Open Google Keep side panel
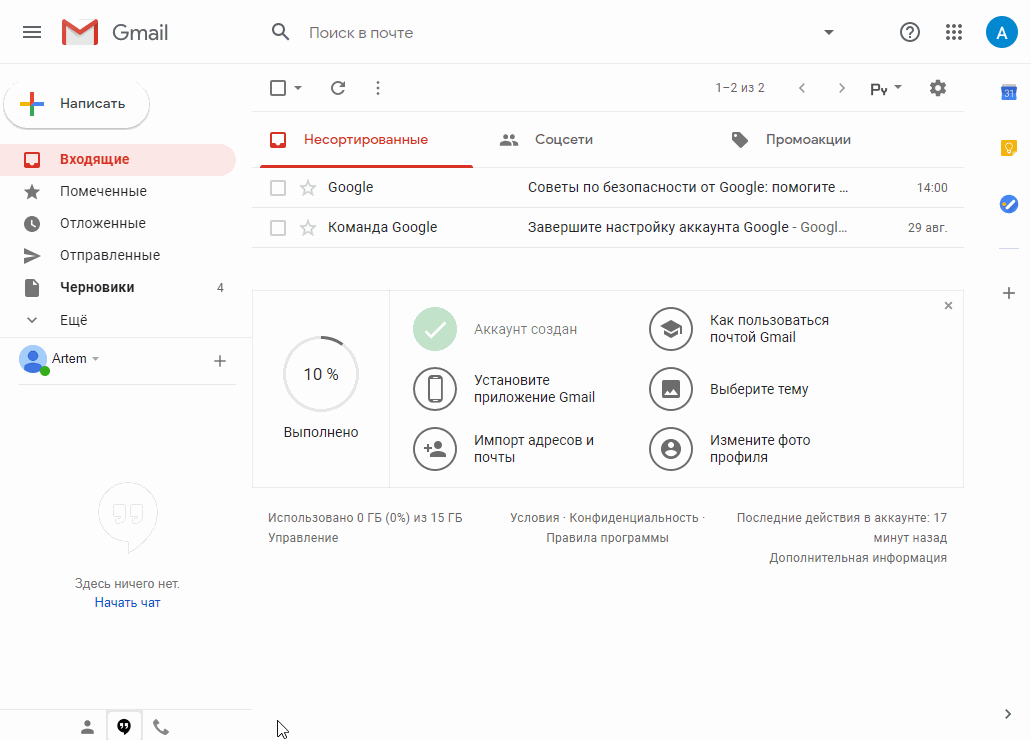The width and height of the screenshot is (1031, 740). (1009, 148)
